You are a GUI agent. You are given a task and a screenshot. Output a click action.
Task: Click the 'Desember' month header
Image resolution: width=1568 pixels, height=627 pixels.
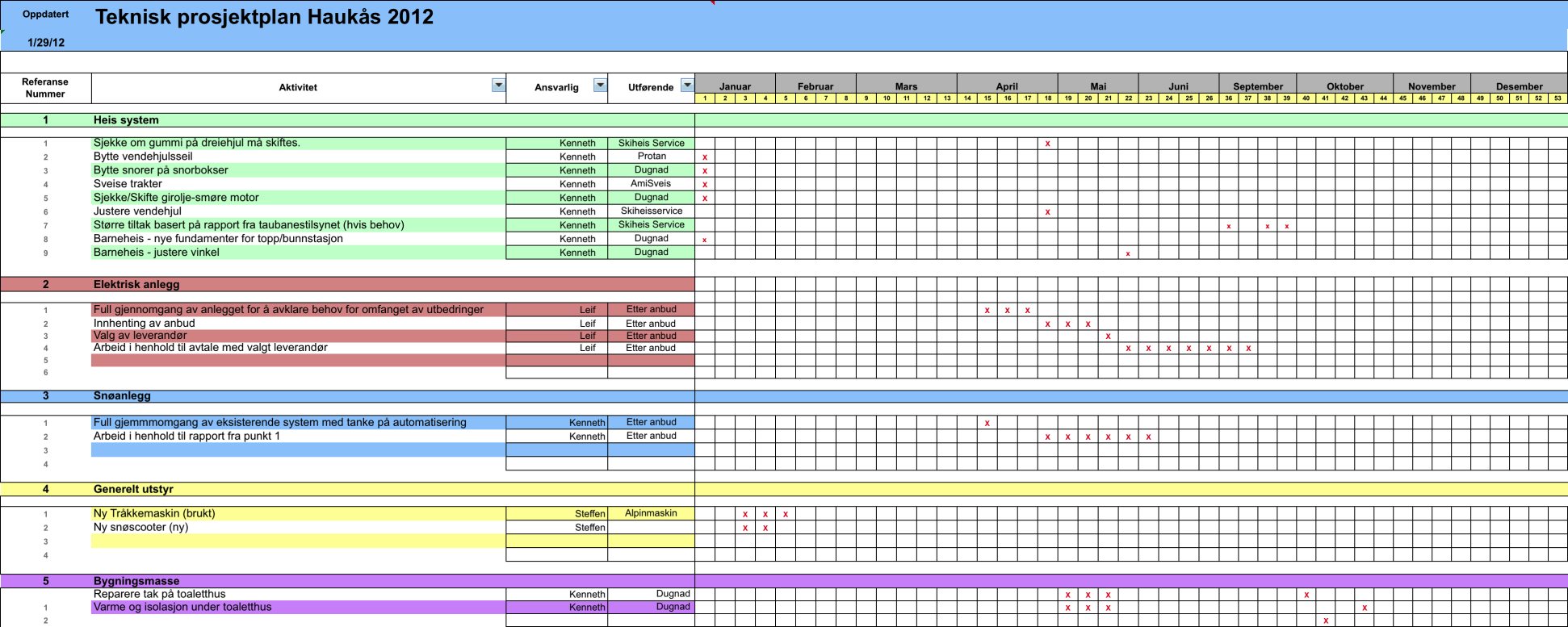1519,86
